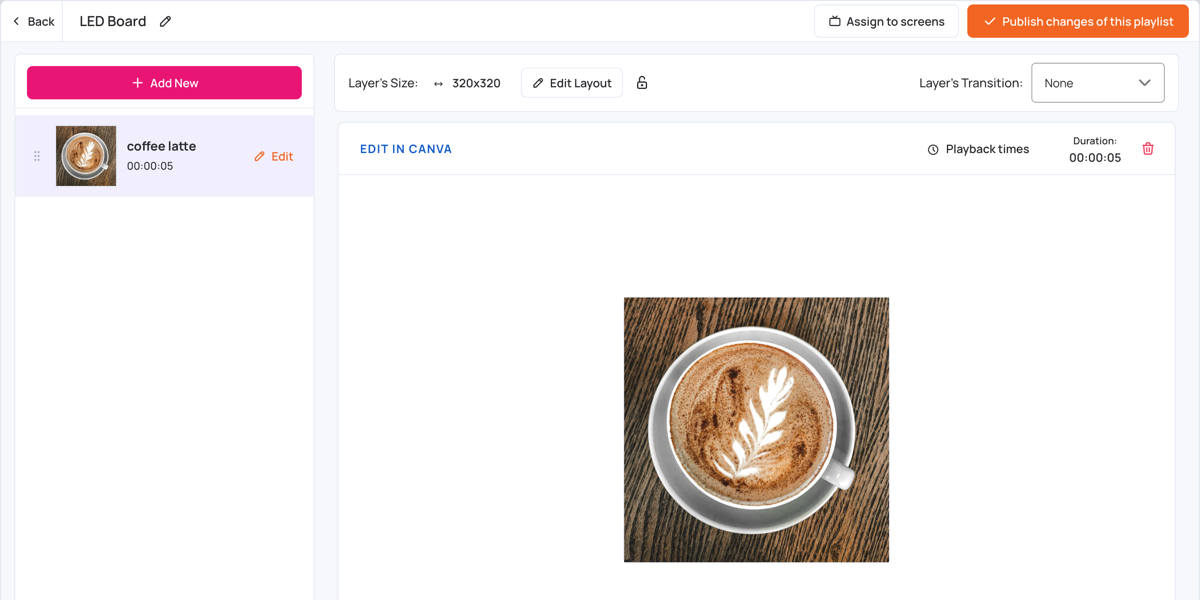Open Playback times settings
Screen dimensions: 1200x600
click(x=978, y=149)
